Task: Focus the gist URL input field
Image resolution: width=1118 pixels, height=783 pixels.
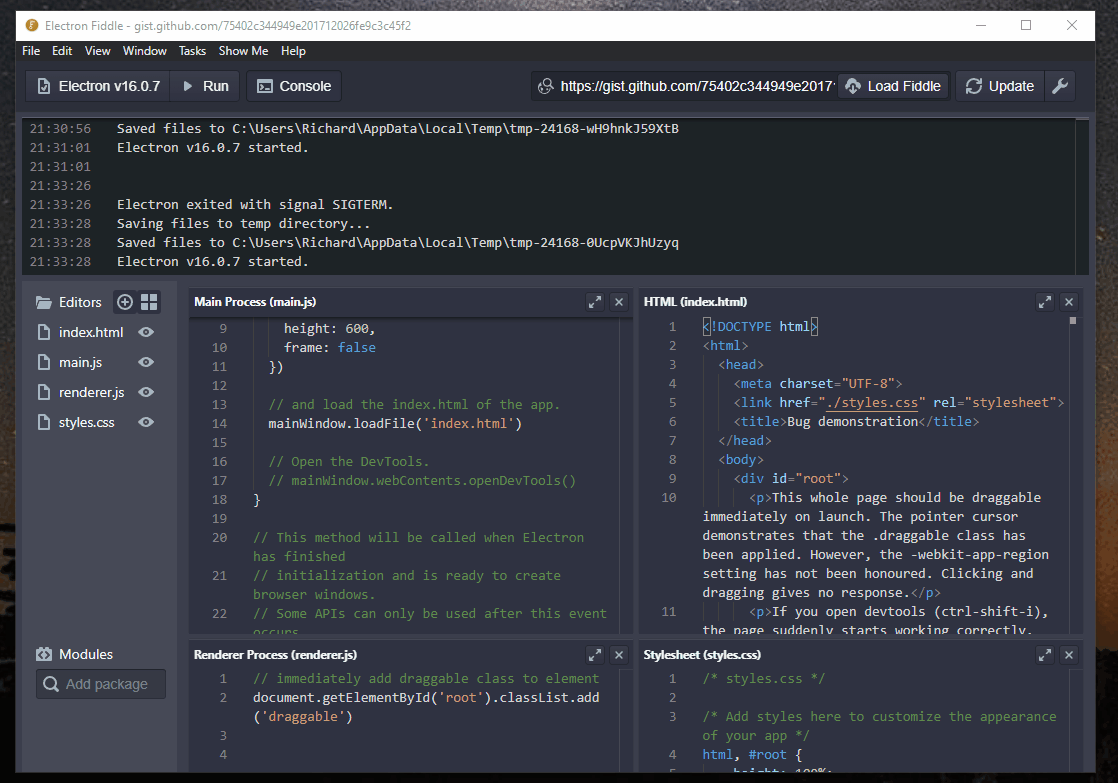Action: (697, 86)
